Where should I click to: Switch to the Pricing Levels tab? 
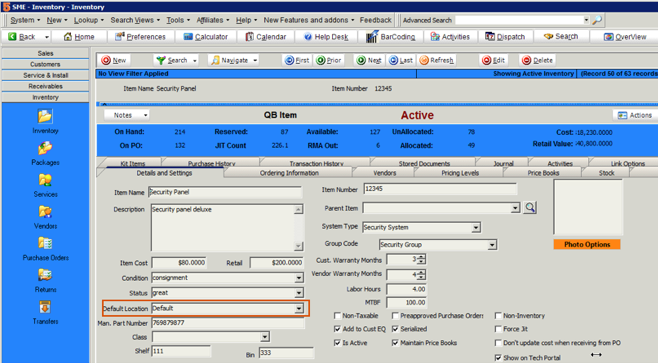(x=460, y=173)
